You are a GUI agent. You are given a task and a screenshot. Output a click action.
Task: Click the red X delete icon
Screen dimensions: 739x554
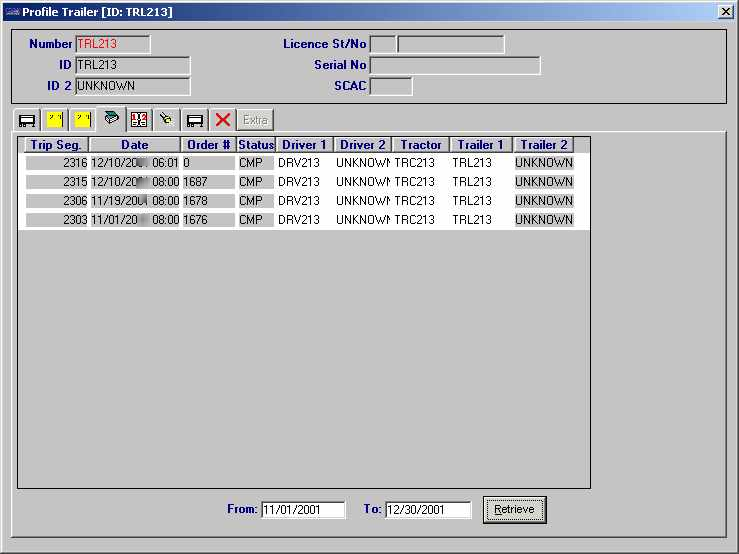pyautogui.click(x=223, y=120)
